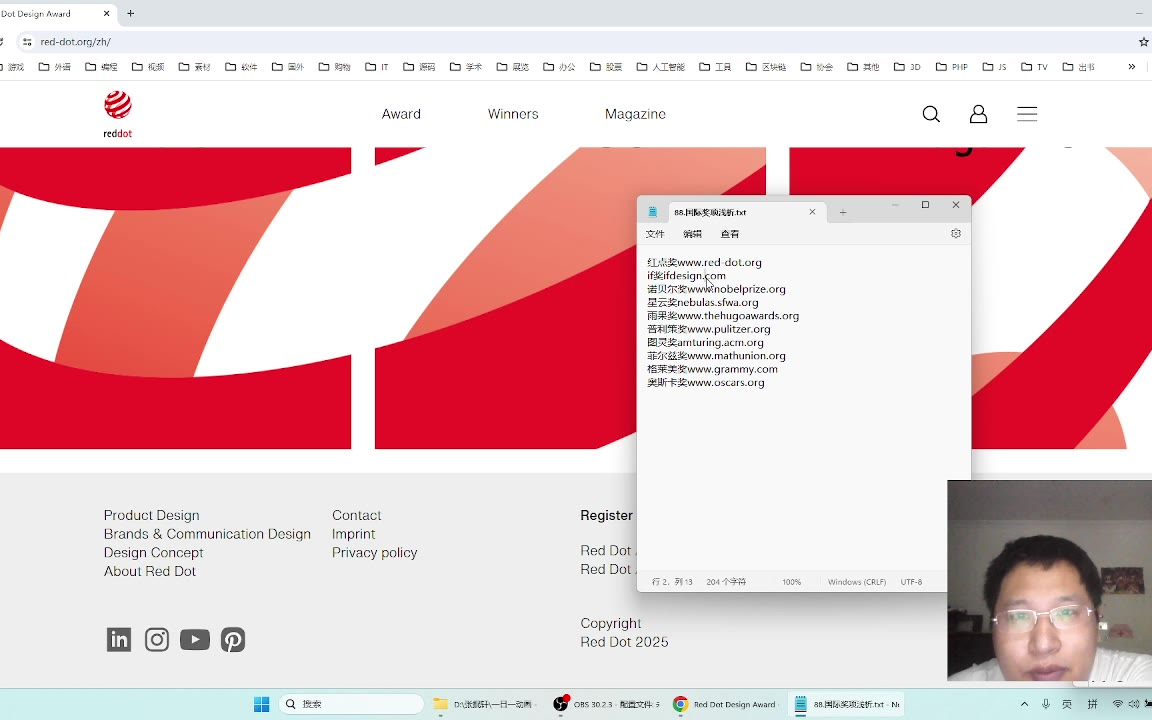This screenshot has height=720, width=1152.
Task: Switch to Chrome Red Dot Design Award taskbar item
Action: coord(724,704)
